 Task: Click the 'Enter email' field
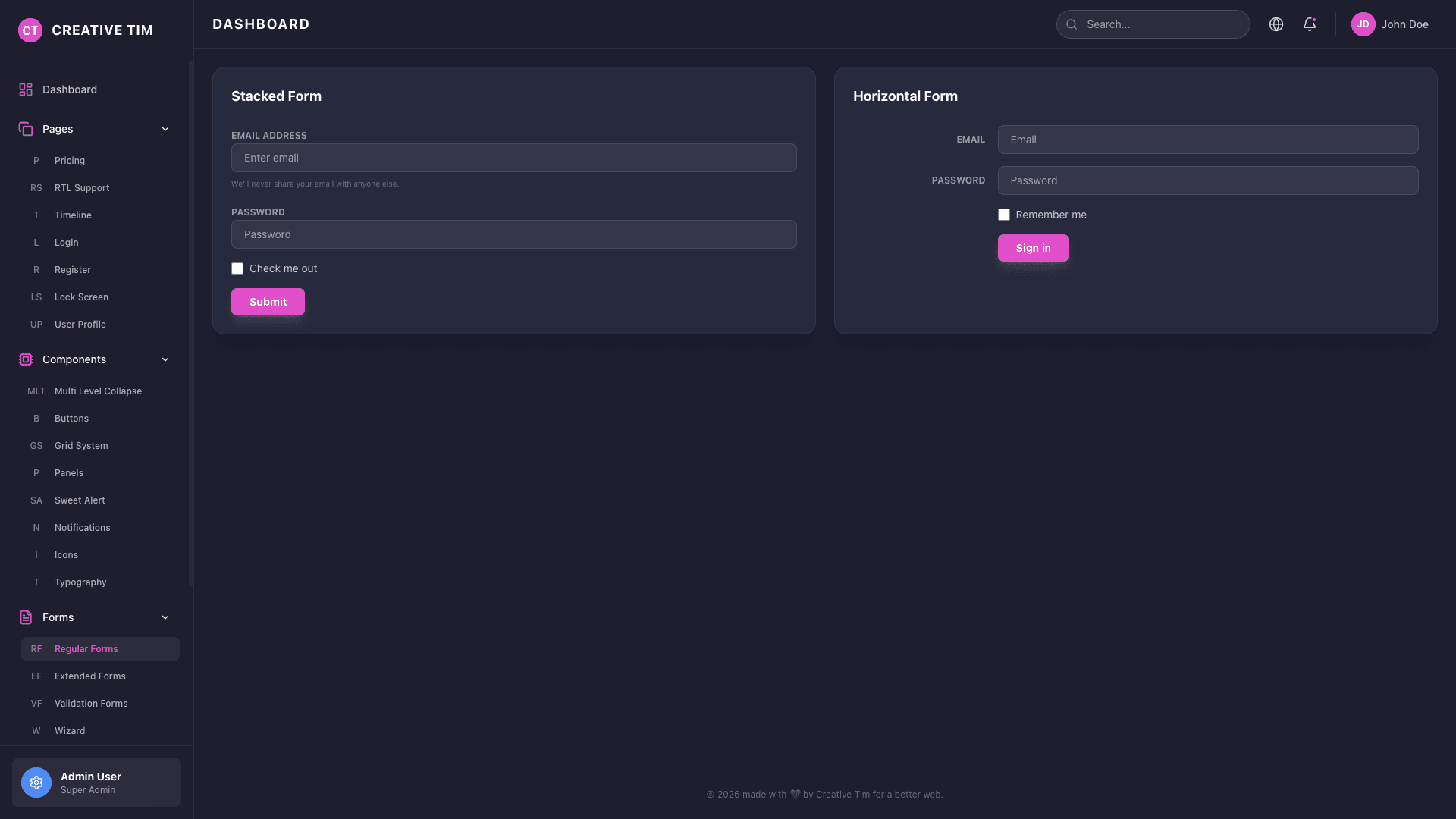[513, 158]
